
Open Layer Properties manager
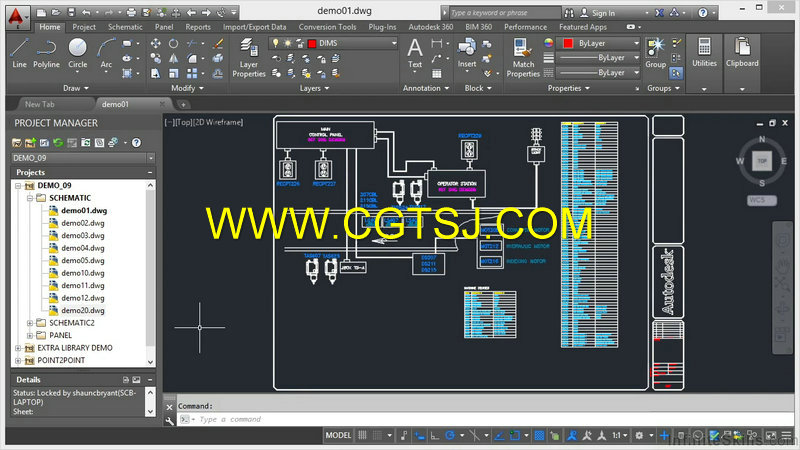click(249, 58)
